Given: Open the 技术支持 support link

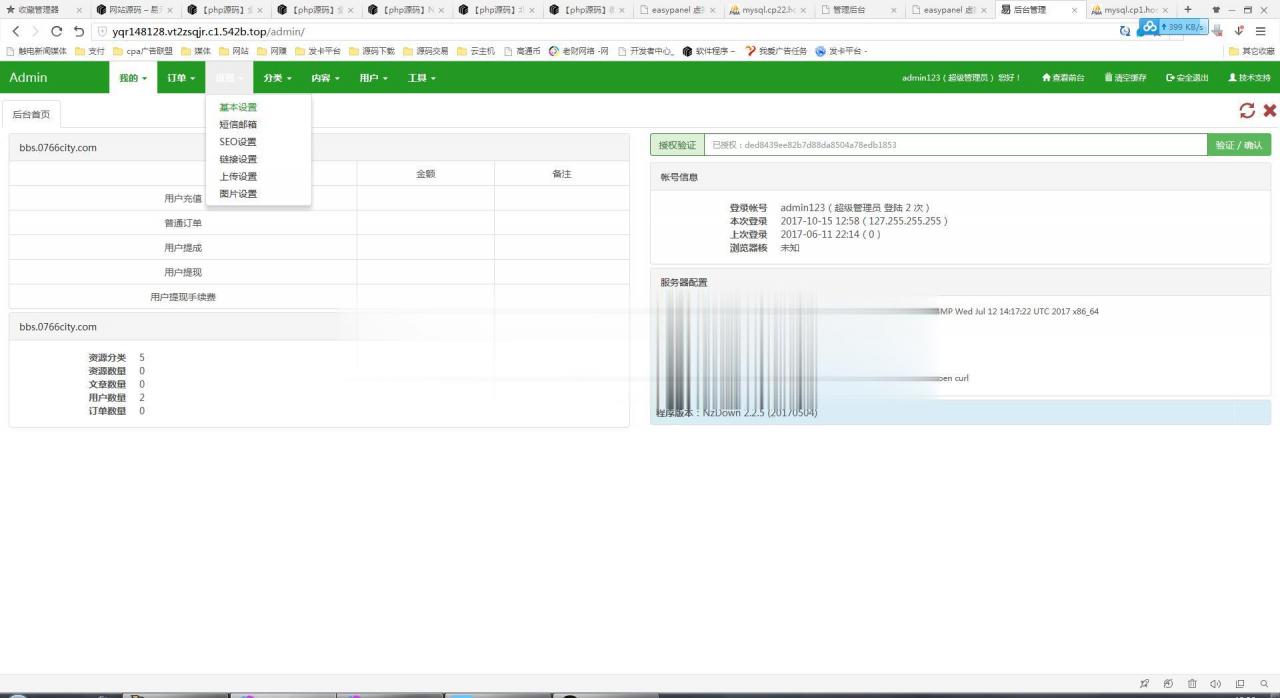Looking at the screenshot, I should click(1249, 77).
